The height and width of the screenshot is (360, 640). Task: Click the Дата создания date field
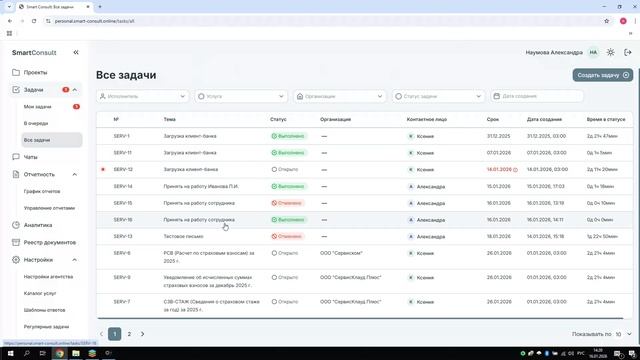click(537, 96)
